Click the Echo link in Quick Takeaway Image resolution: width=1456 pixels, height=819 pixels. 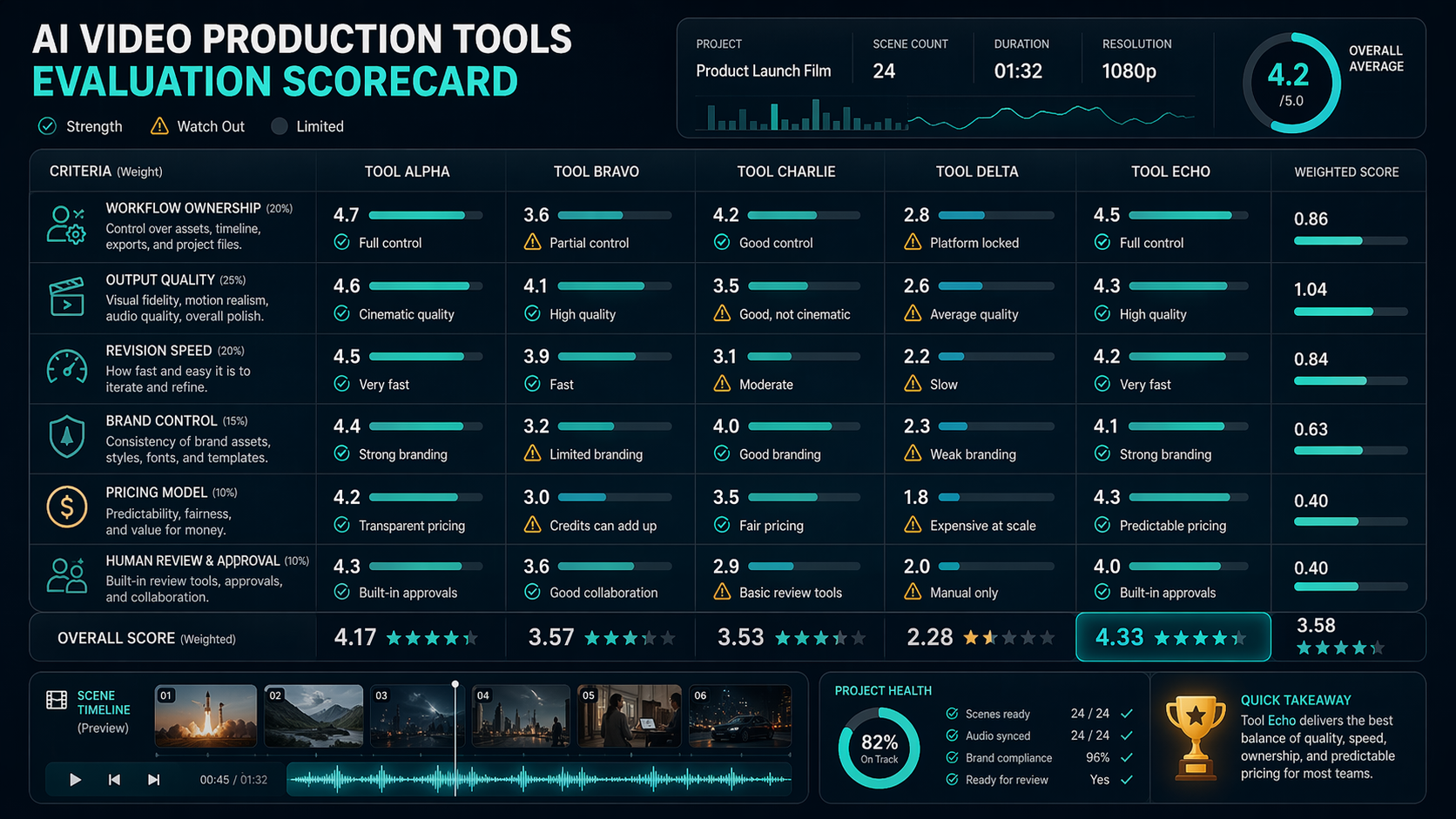tap(1282, 721)
